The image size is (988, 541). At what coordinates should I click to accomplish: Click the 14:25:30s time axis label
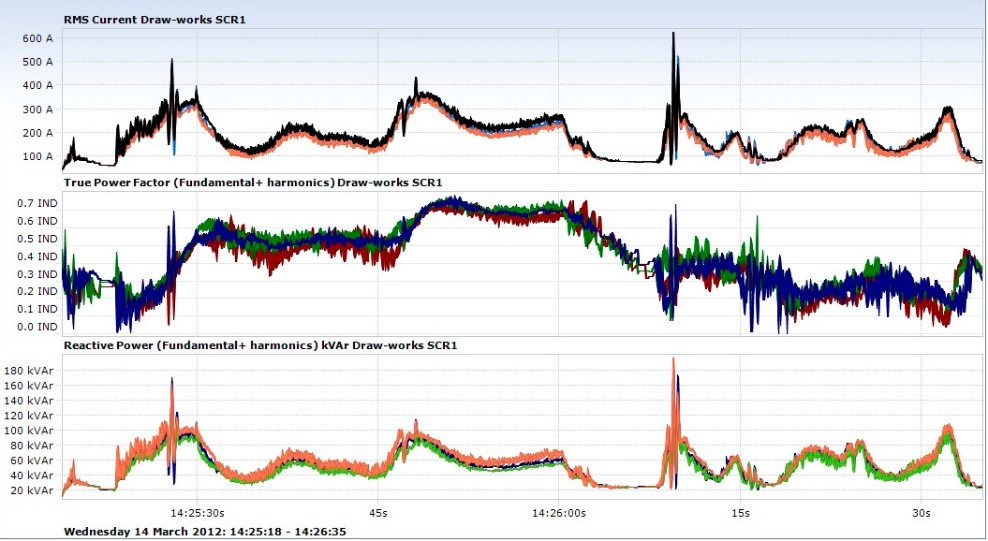click(x=197, y=513)
